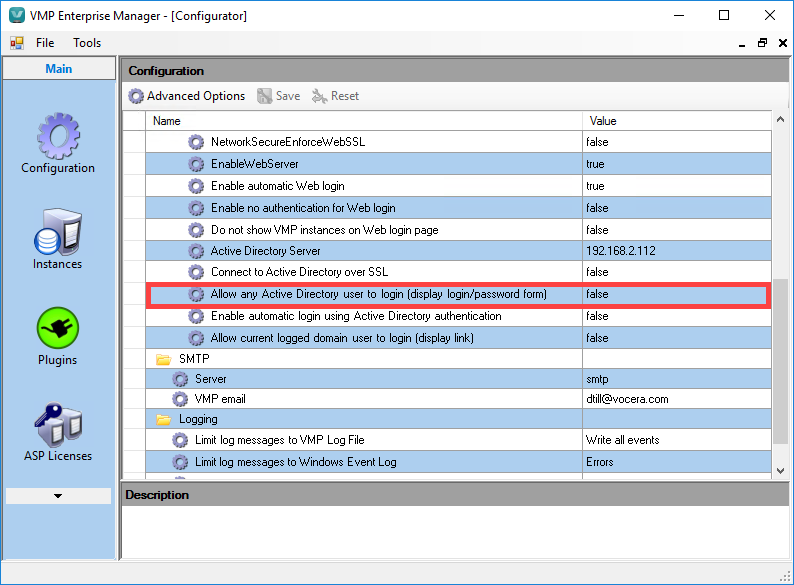Image resolution: width=794 pixels, height=585 pixels.
Task: Click the VMP logo in title bar
Action: point(17,15)
